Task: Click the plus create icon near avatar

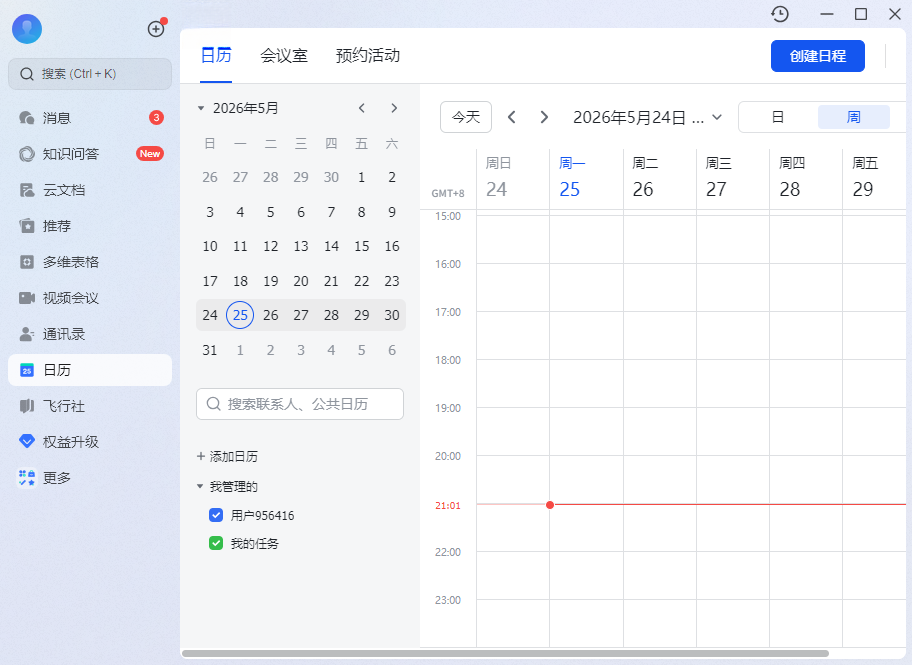Action: (156, 29)
